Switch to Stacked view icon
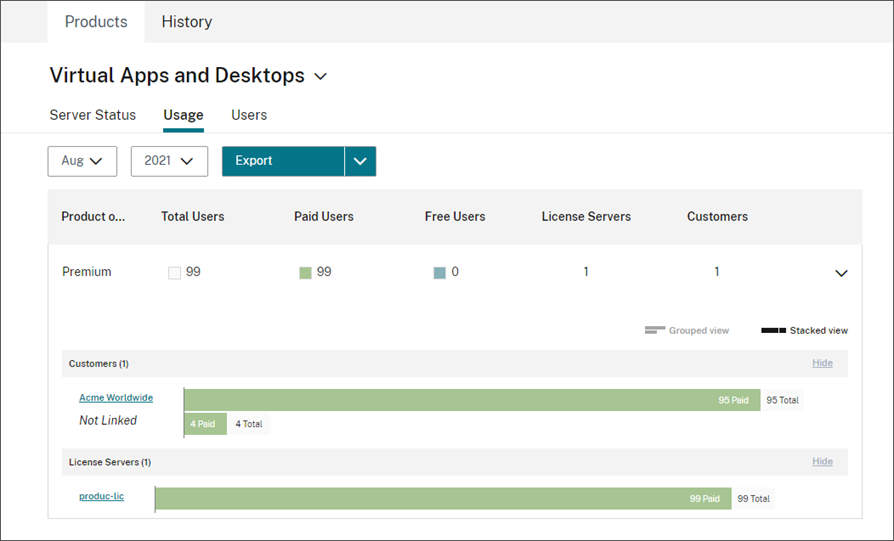The height and width of the screenshot is (541, 894). point(773,330)
